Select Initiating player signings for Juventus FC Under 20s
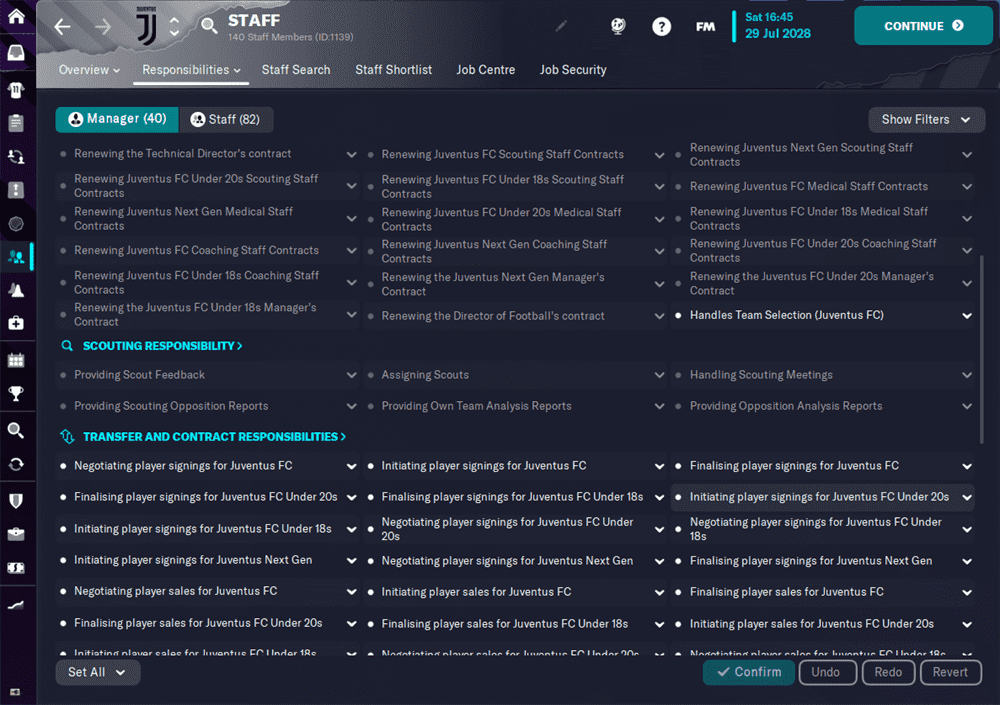Viewport: 1000px width, 705px height. coord(821,497)
